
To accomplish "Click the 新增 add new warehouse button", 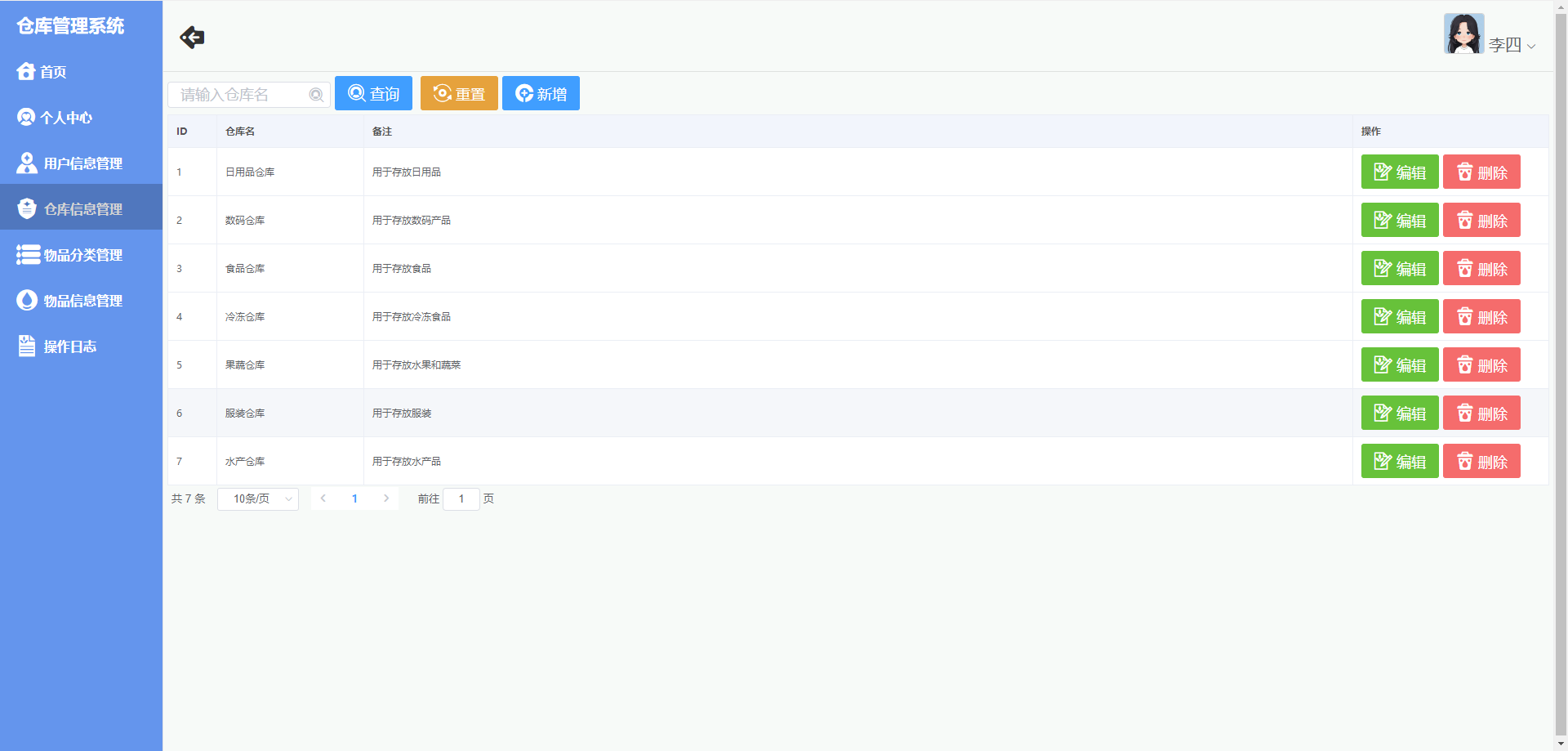I will tap(541, 93).
